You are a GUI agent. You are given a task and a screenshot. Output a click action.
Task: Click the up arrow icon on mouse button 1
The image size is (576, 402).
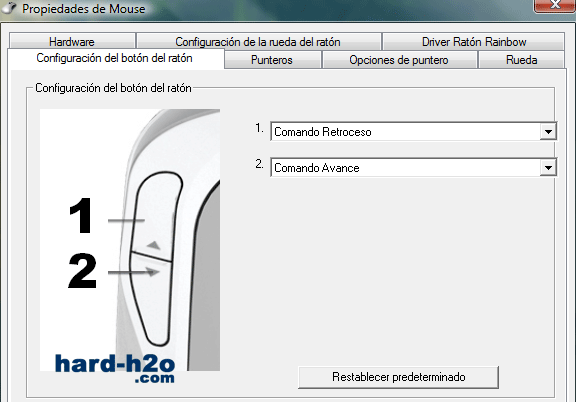(x=154, y=245)
